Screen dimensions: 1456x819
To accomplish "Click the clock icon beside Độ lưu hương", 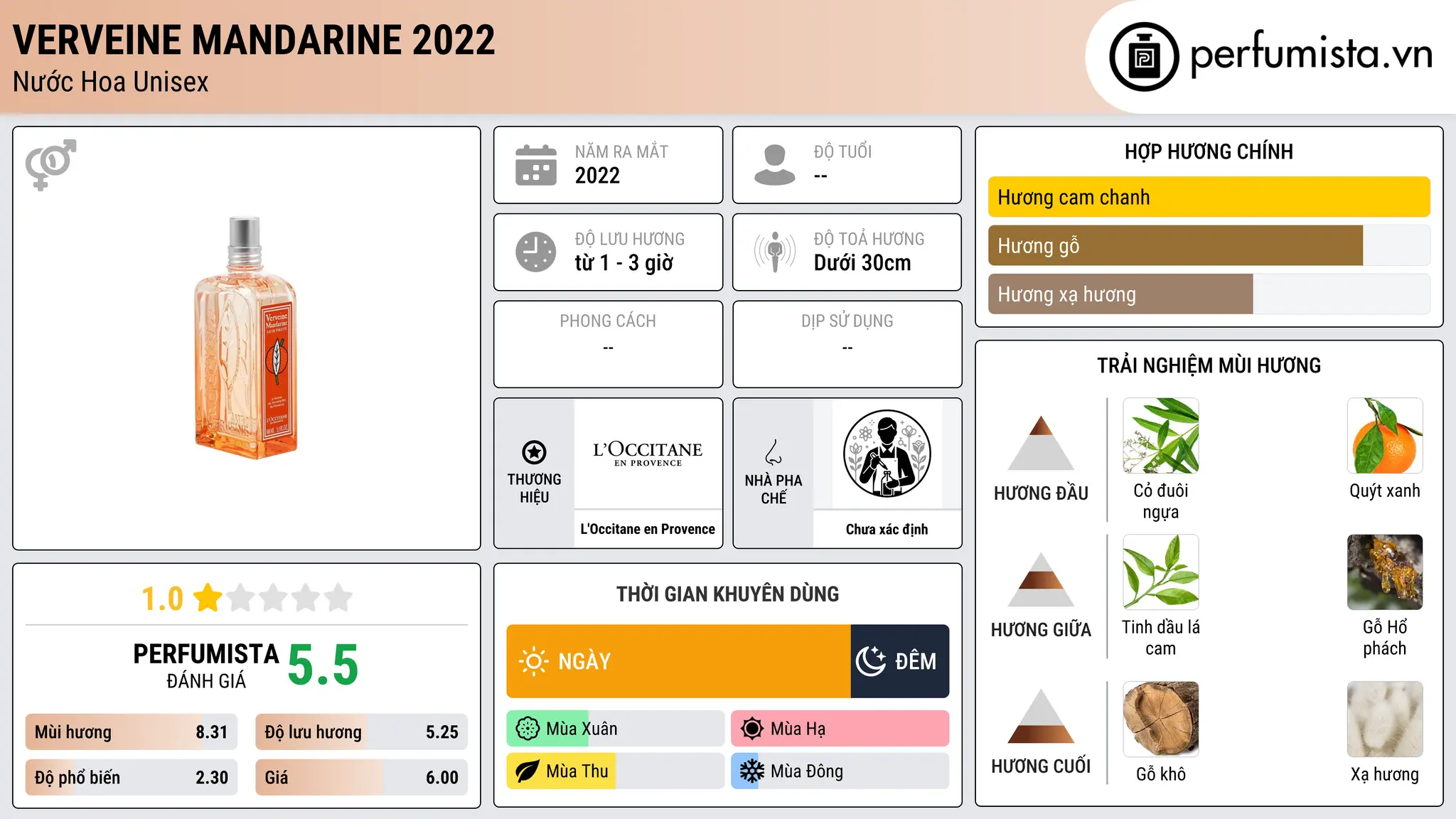I will click(536, 252).
